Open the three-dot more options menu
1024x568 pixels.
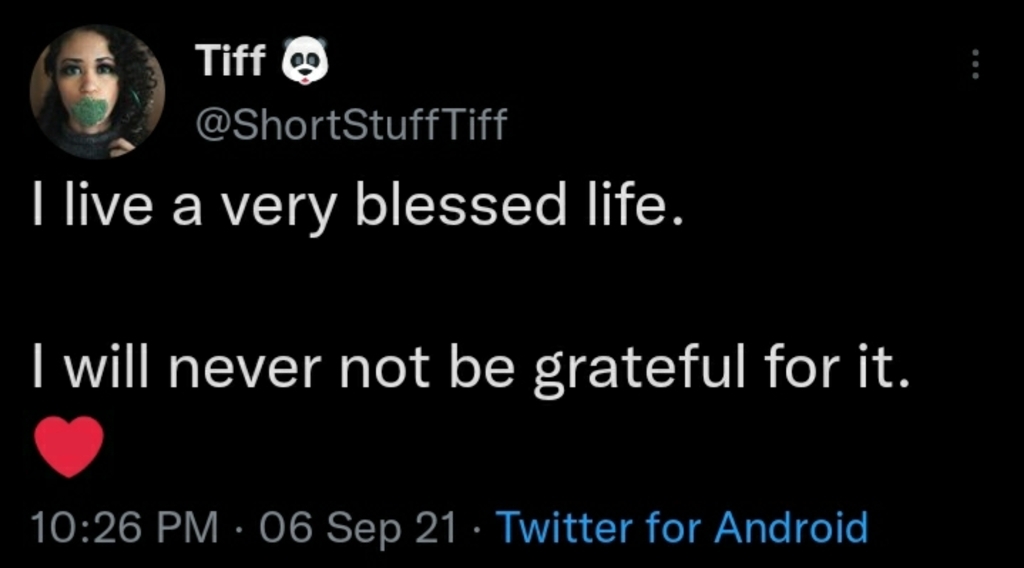(976, 66)
